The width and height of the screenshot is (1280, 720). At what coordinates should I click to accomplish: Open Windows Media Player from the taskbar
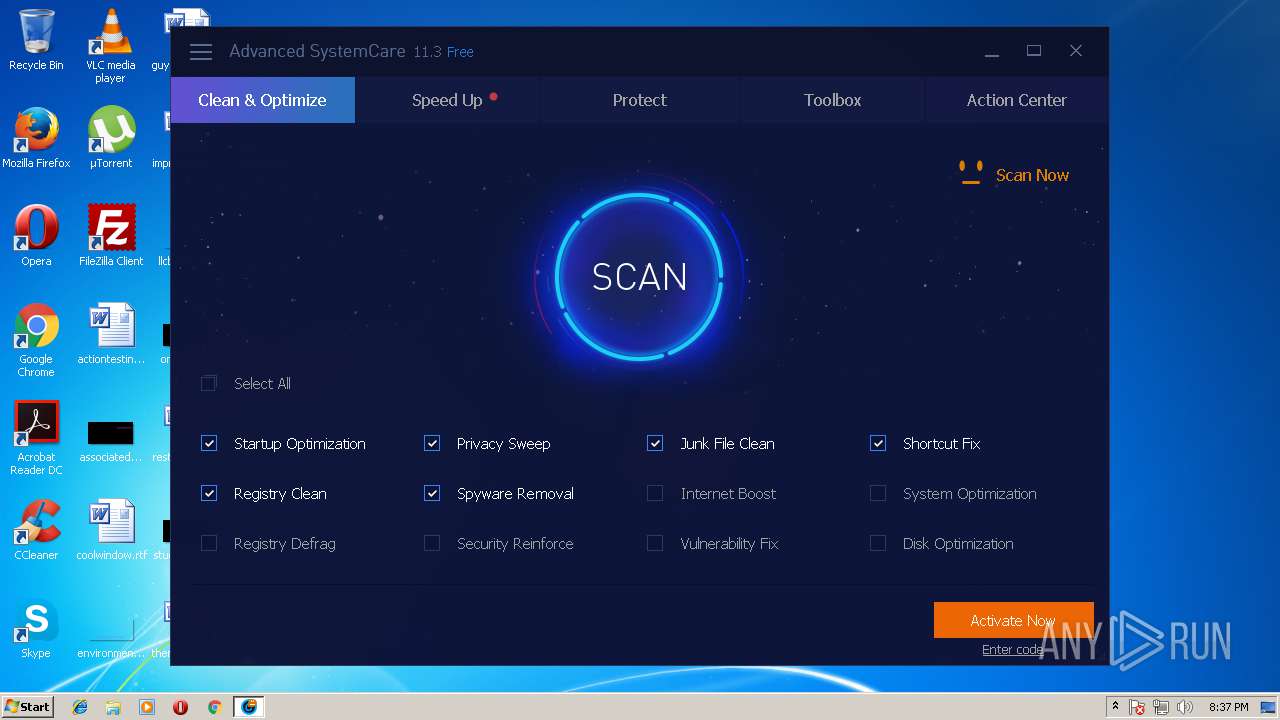pyautogui.click(x=147, y=707)
